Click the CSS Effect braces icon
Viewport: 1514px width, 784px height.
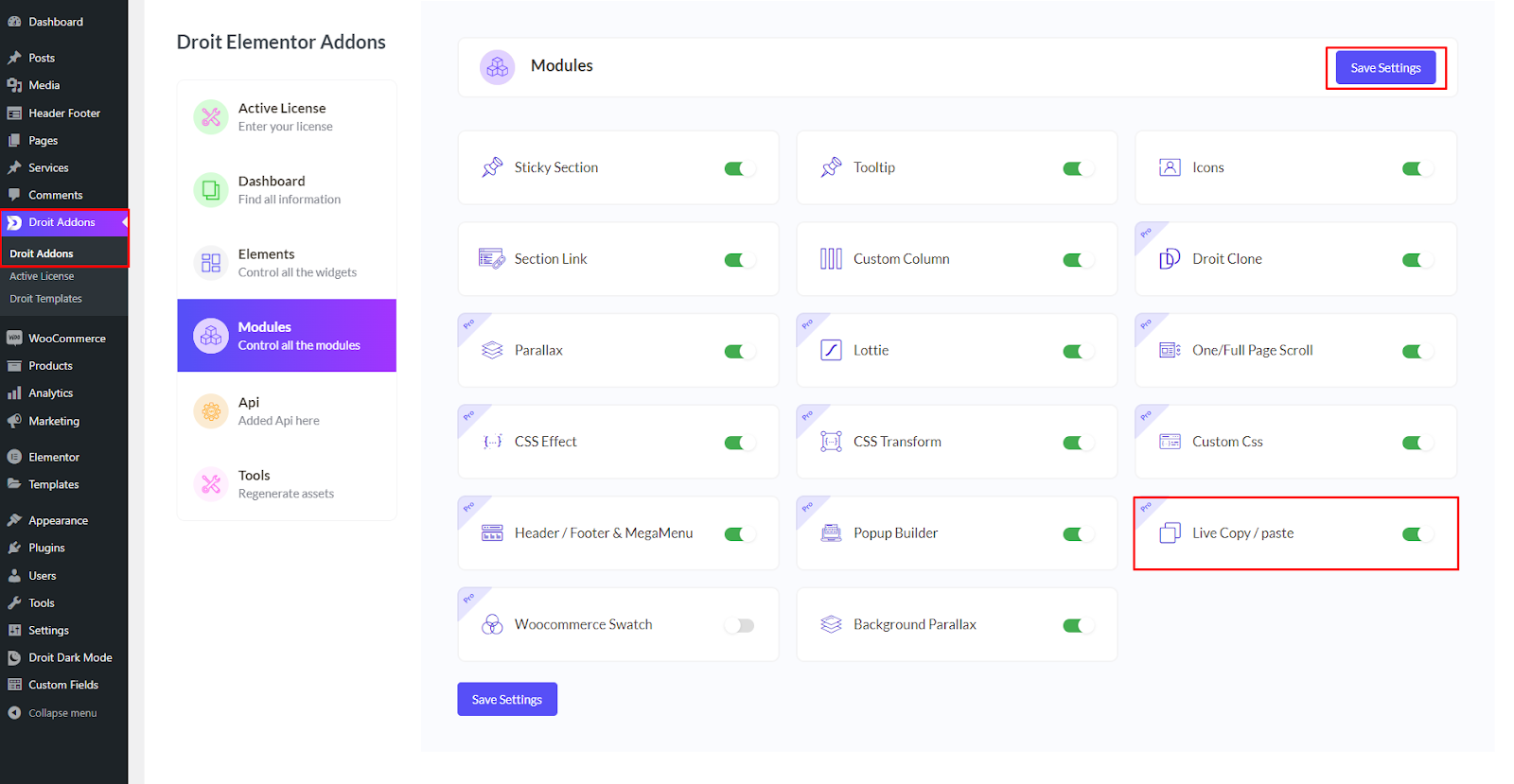(492, 442)
